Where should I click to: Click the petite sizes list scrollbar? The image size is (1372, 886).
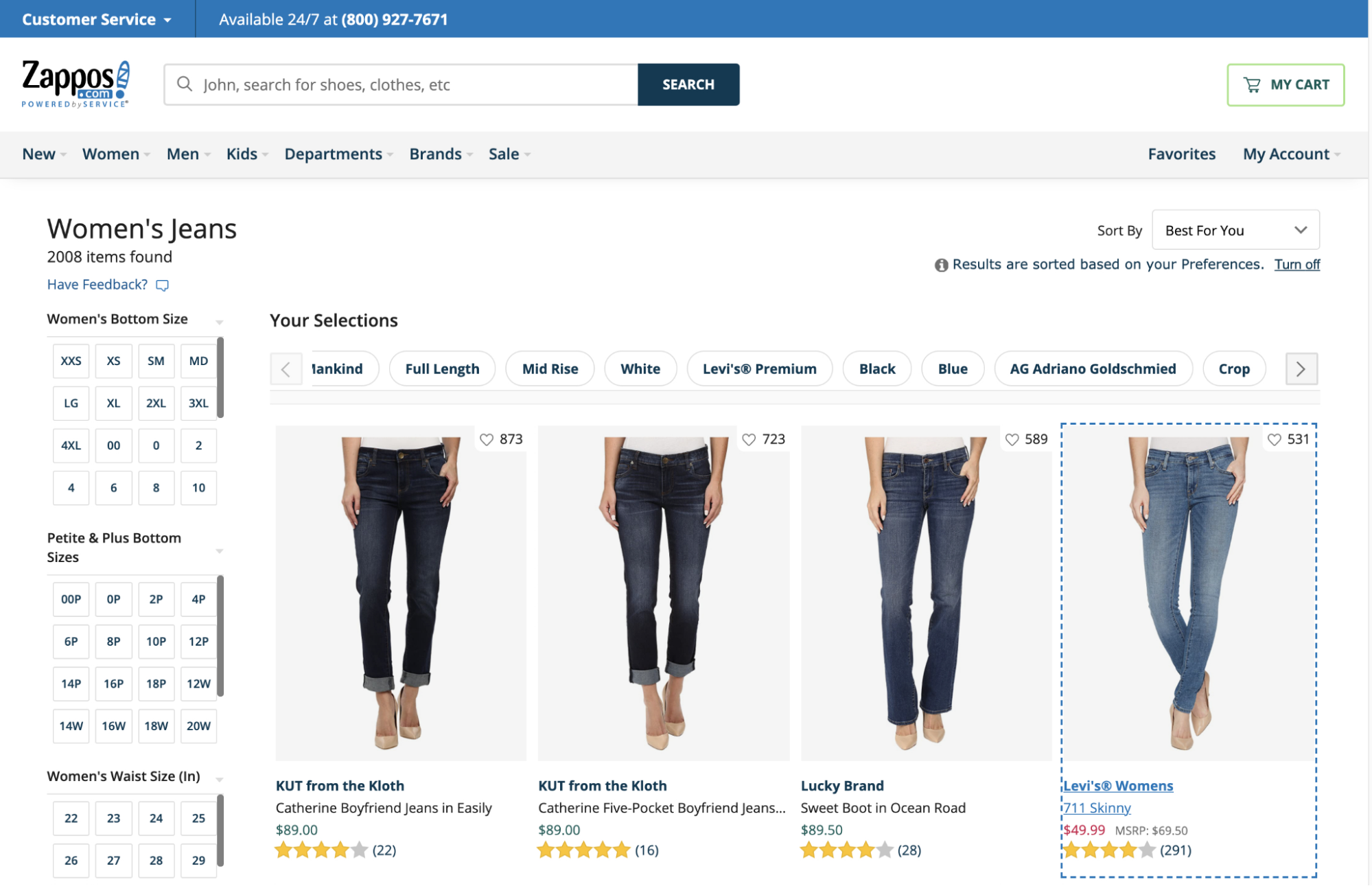(x=220, y=637)
